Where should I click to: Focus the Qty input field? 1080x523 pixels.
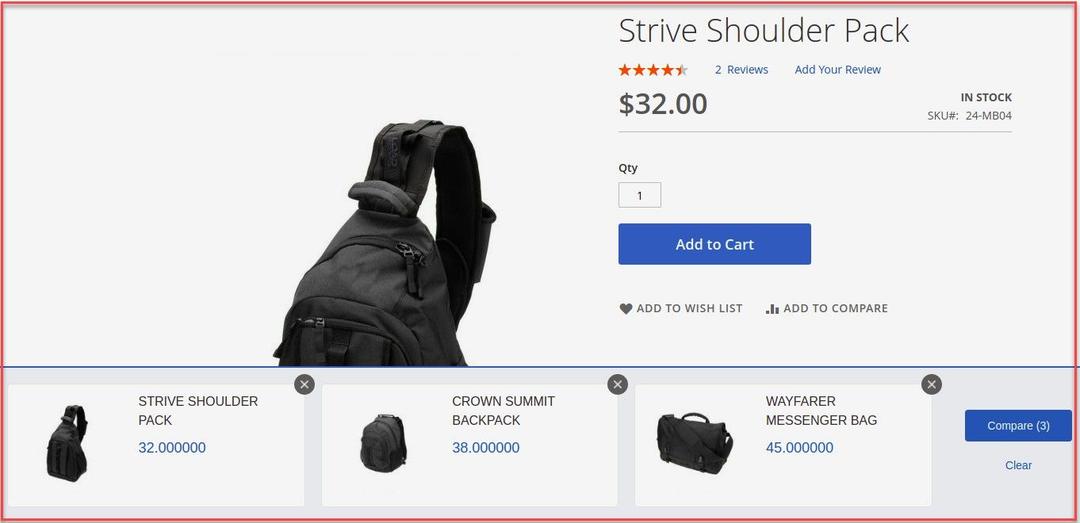640,195
